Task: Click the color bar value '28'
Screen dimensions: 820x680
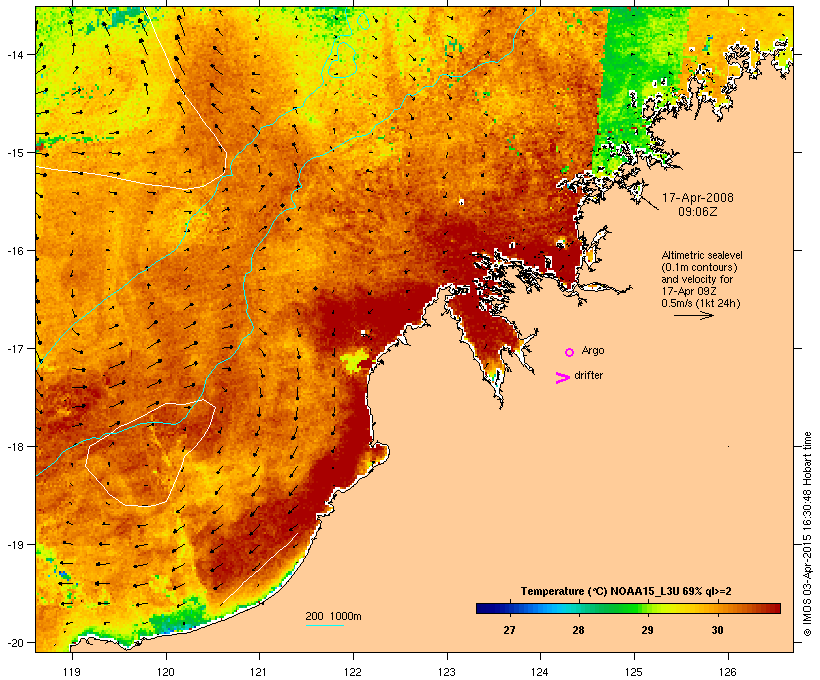Action: pyautogui.click(x=578, y=630)
